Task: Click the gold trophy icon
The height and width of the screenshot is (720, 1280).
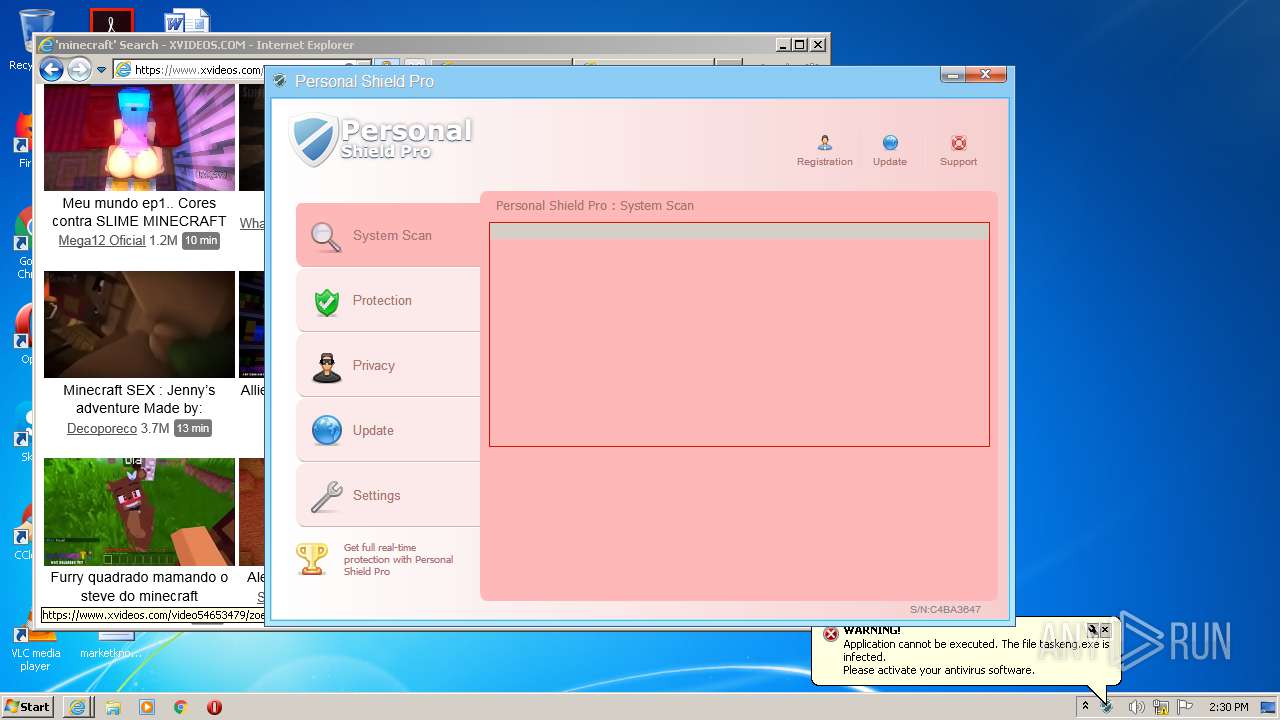Action: [312, 559]
